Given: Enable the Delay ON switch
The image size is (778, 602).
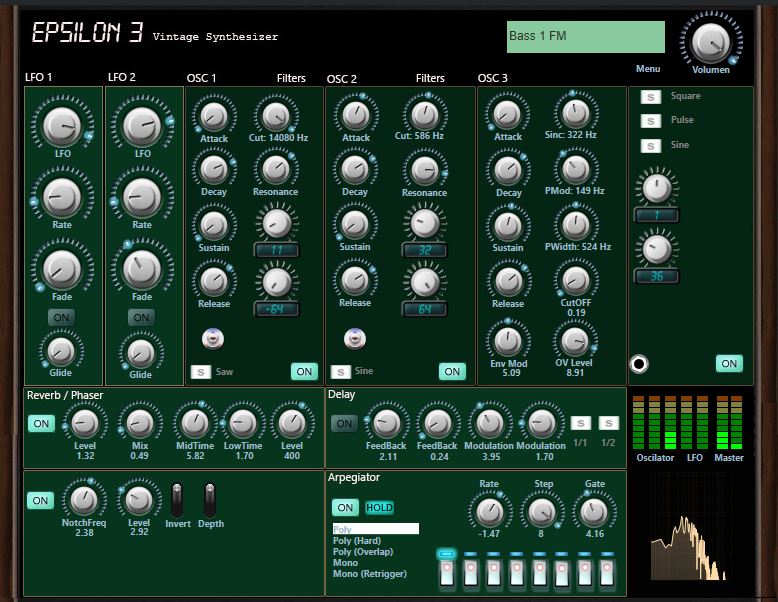Looking at the screenshot, I should [x=343, y=423].
